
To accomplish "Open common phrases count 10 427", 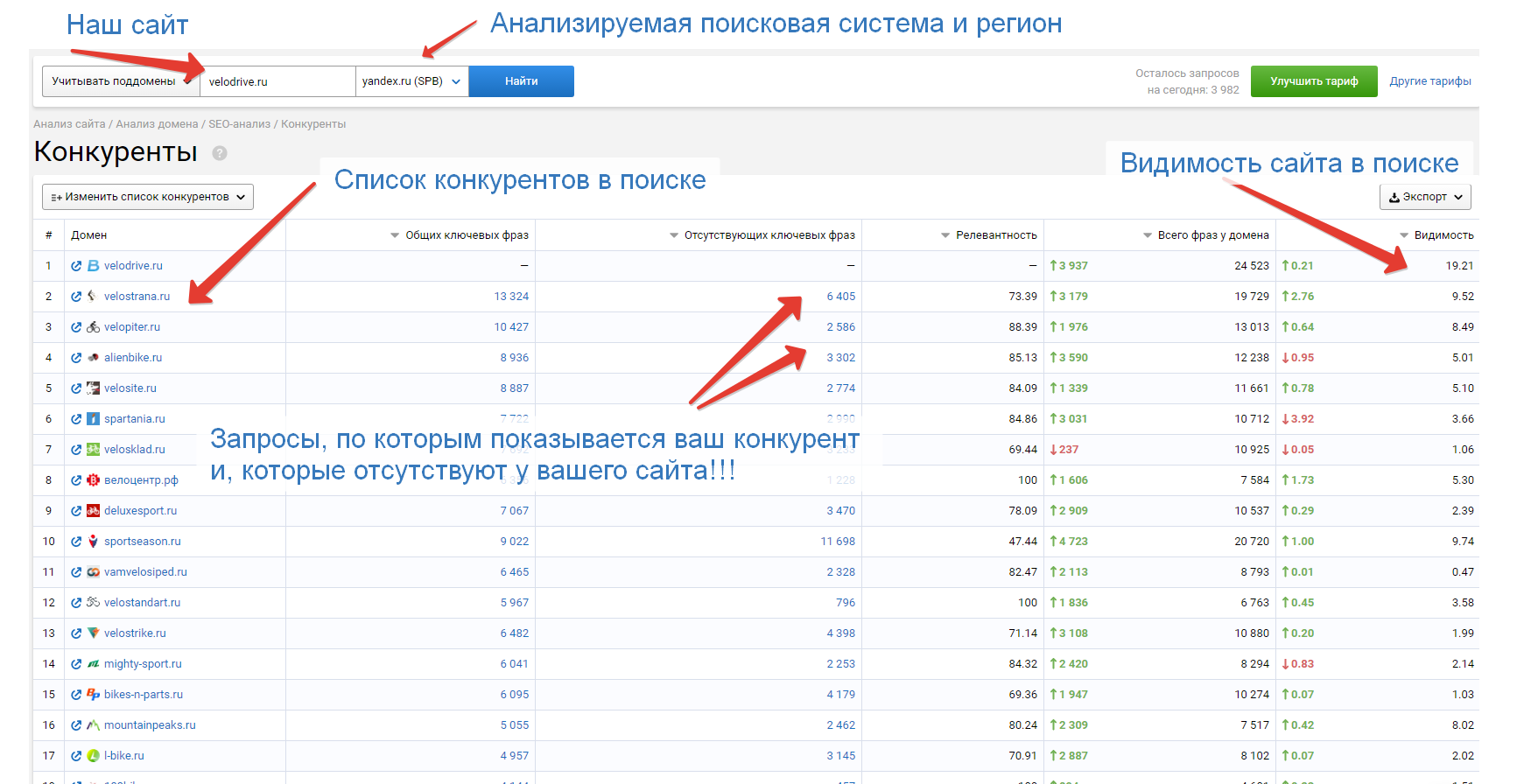I will click(x=511, y=327).
